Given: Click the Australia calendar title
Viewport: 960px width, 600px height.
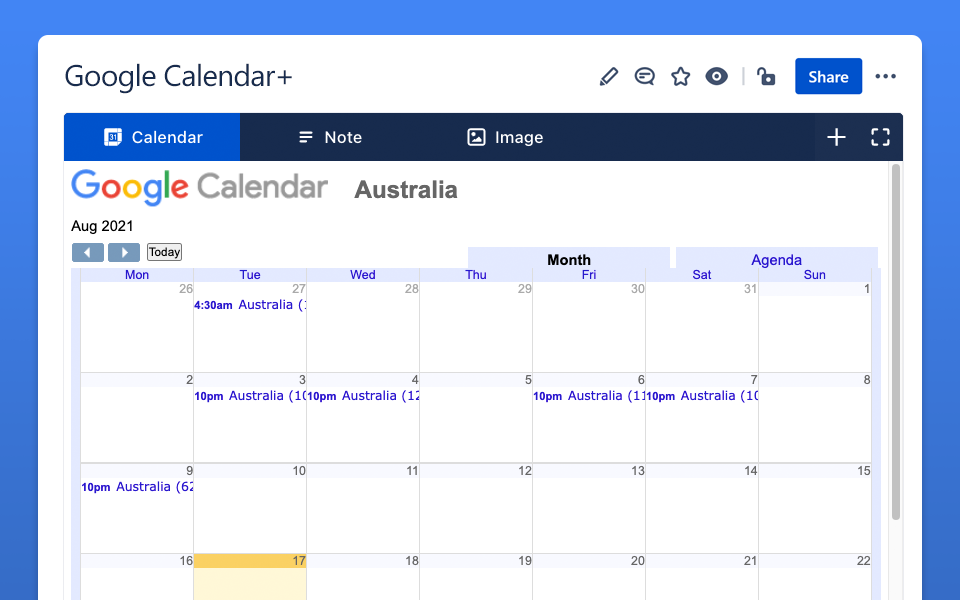Looking at the screenshot, I should tap(406, 190).
